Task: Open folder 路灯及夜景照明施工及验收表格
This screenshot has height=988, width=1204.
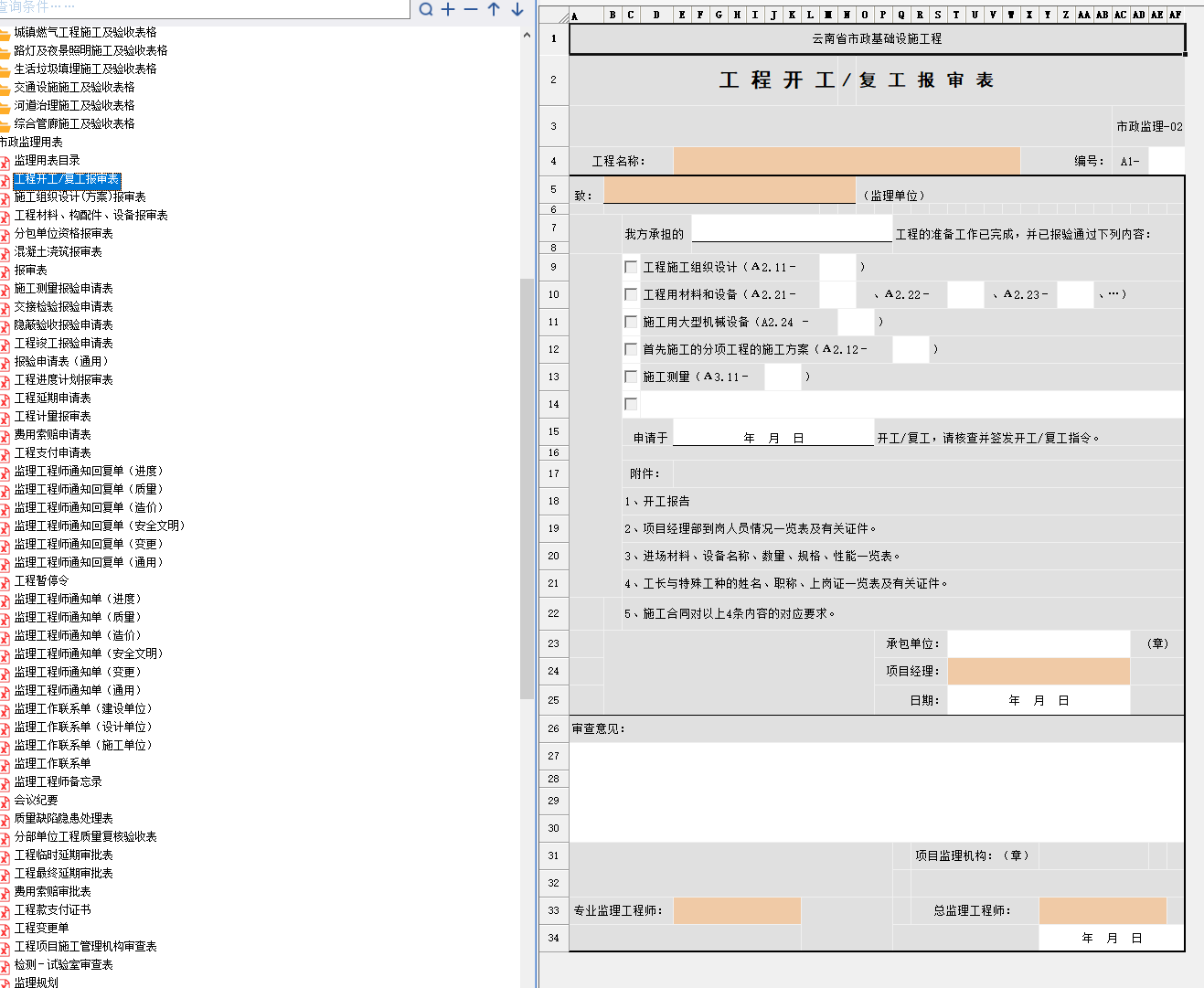Action: pos(91,50)
